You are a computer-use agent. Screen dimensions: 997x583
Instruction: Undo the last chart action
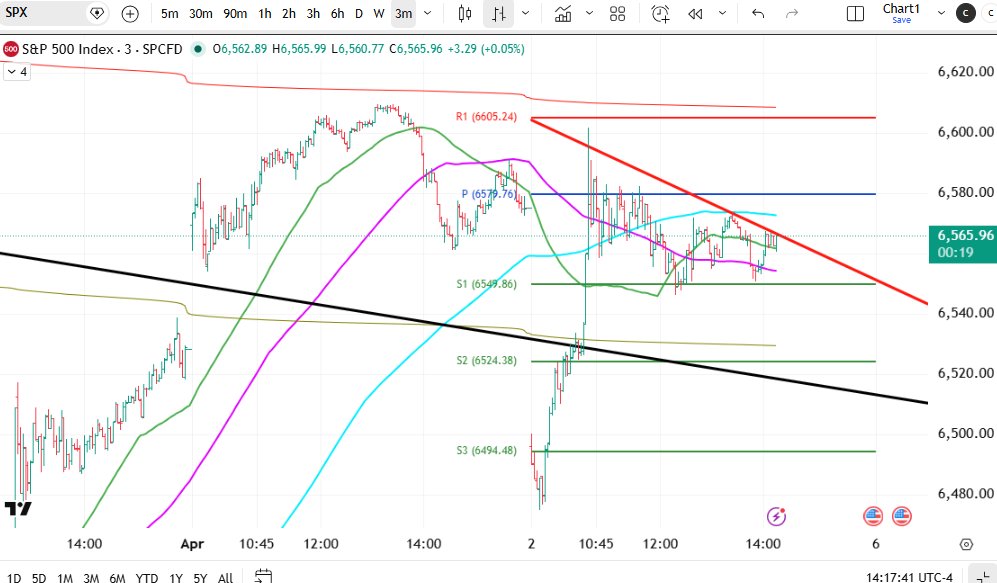(758, 13)
